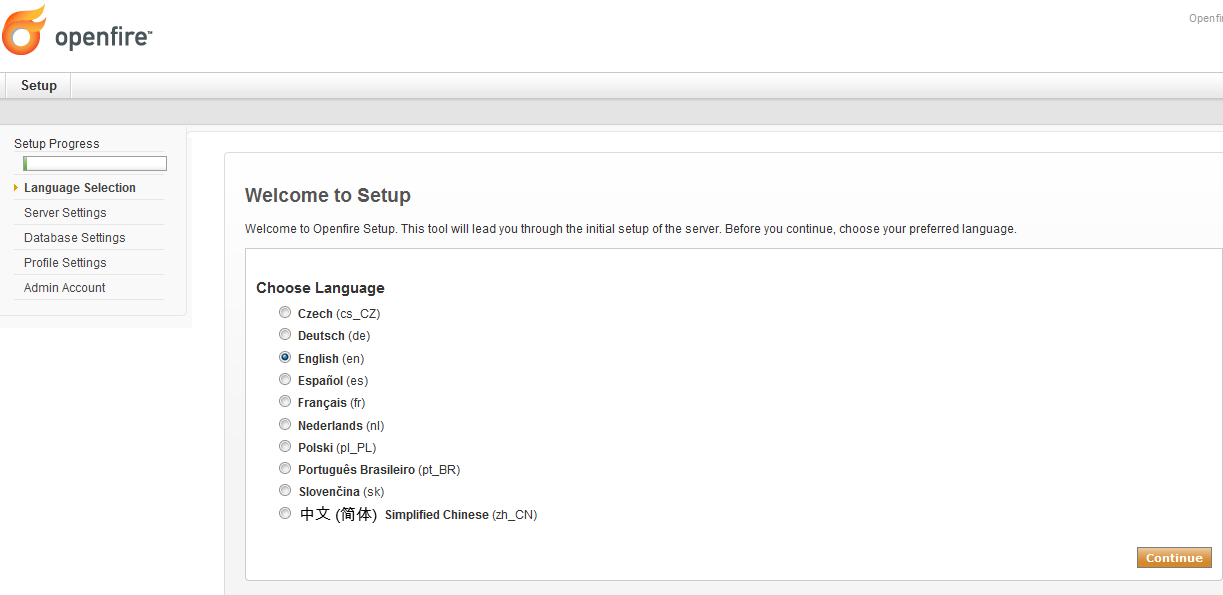Click Profile Settings in the sidebar
This screenshot has height=595, width=1223.
65,263
